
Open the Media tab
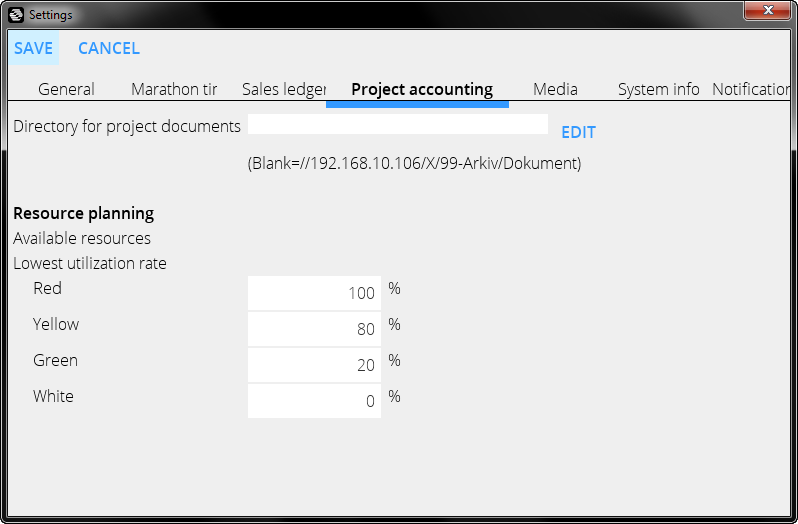(555, 89)
